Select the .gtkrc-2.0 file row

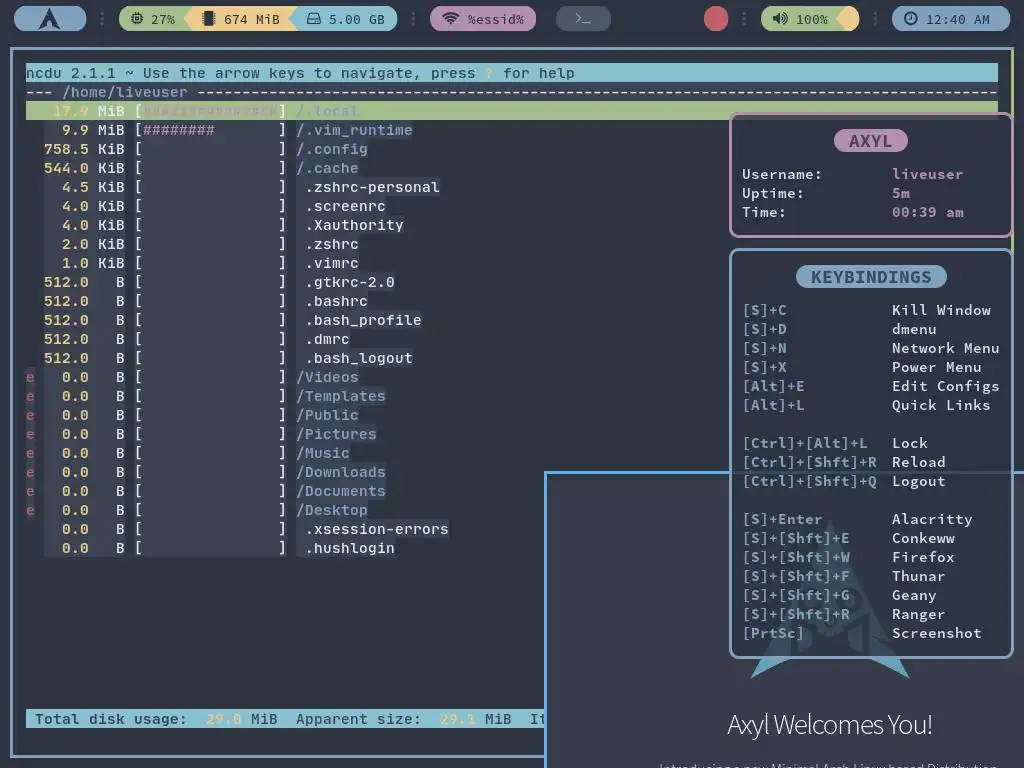click(219, 282)
